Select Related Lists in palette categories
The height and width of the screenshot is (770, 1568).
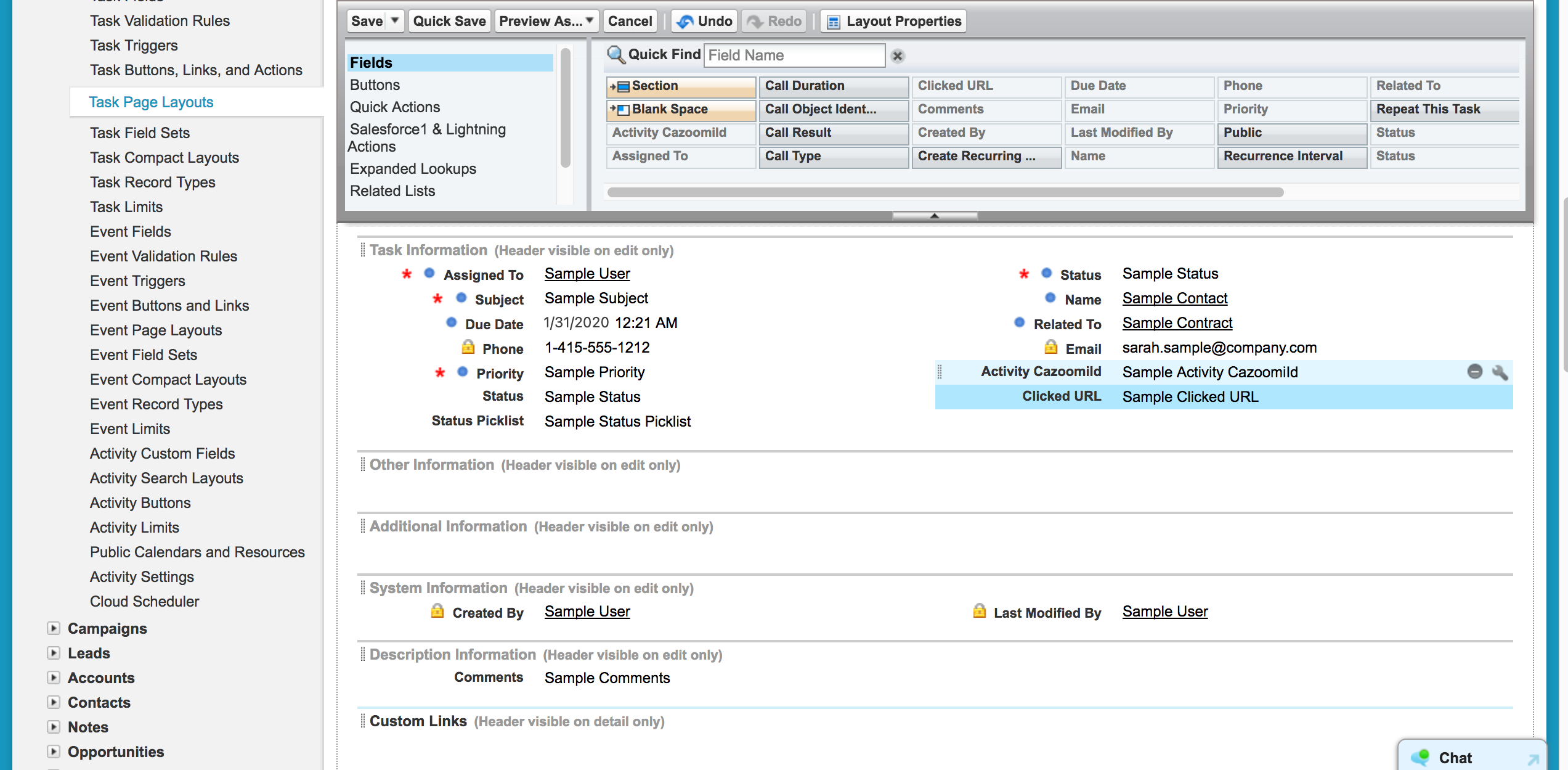tap(392, 191)
